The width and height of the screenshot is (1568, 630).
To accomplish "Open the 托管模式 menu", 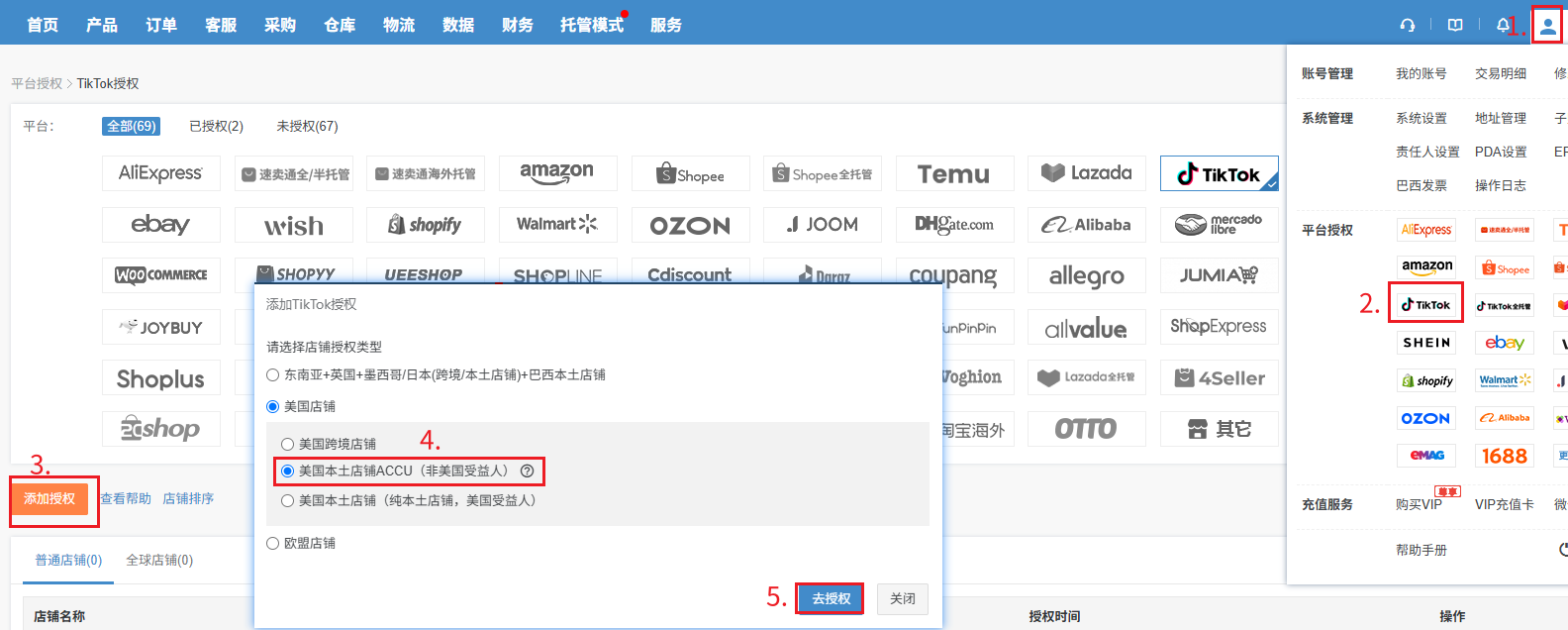I will click(592, 25).
